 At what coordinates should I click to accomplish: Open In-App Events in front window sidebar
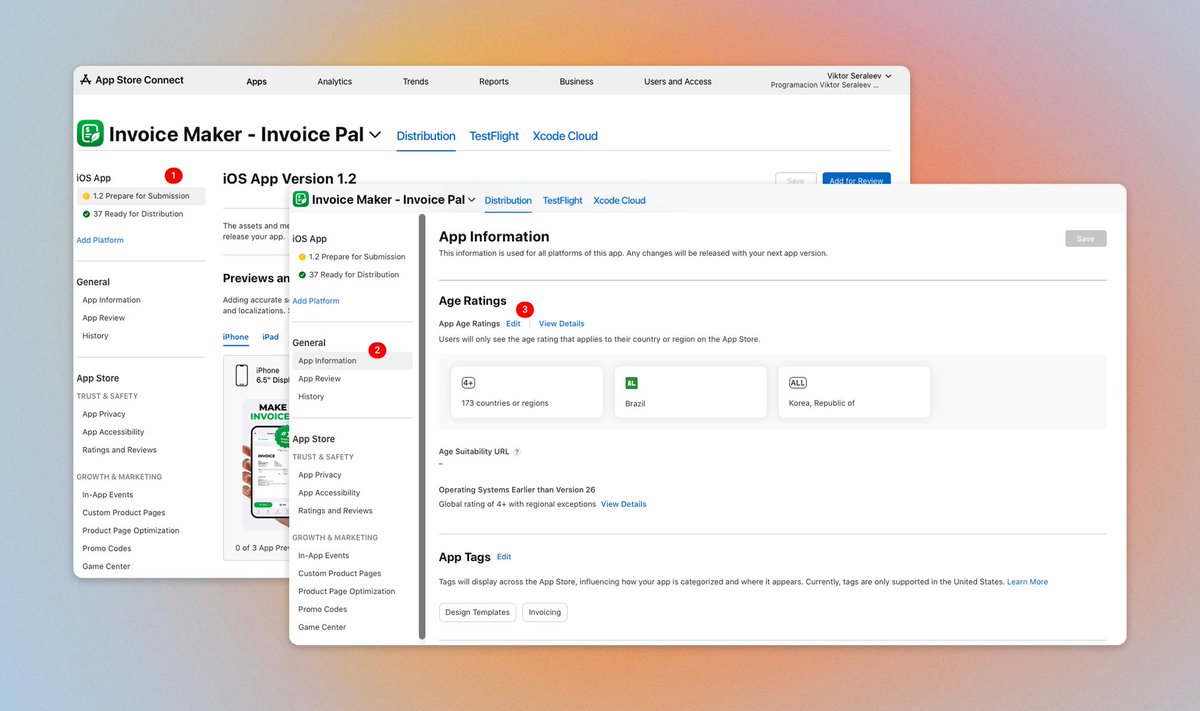tap(324, 555)
